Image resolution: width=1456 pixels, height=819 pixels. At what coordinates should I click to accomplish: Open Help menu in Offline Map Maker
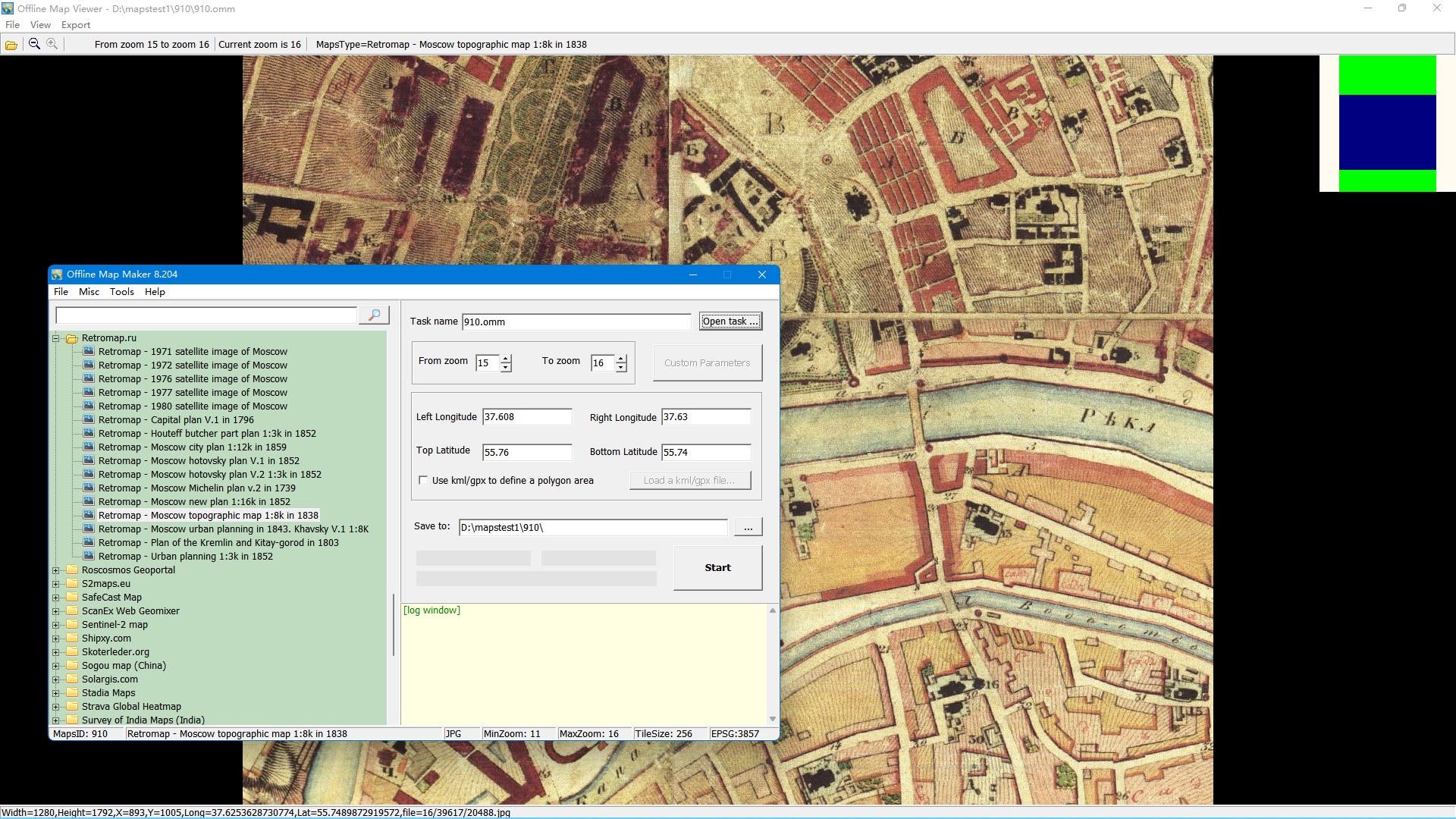(155, 292)
